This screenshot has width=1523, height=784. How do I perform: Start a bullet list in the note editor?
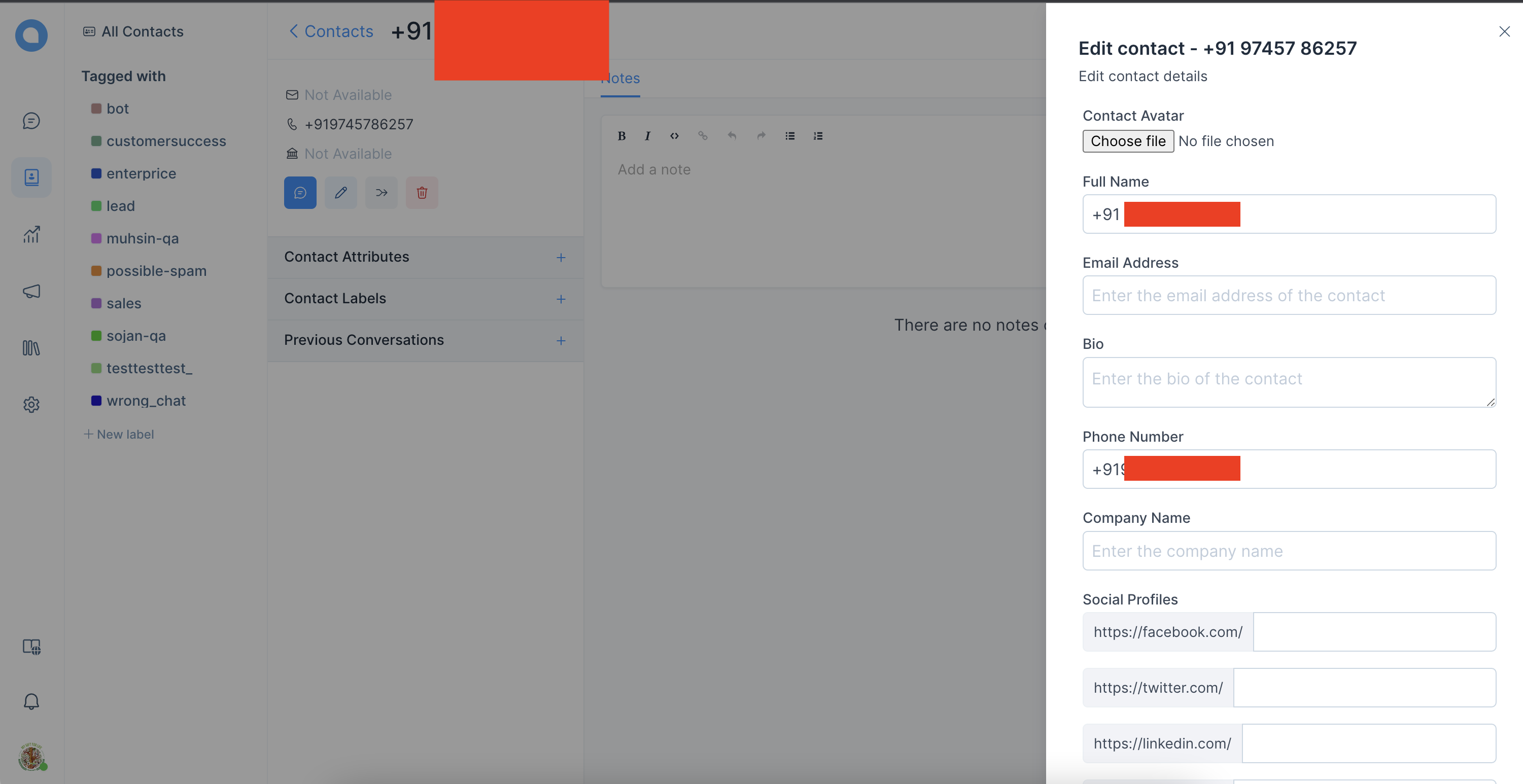point(789,135)
